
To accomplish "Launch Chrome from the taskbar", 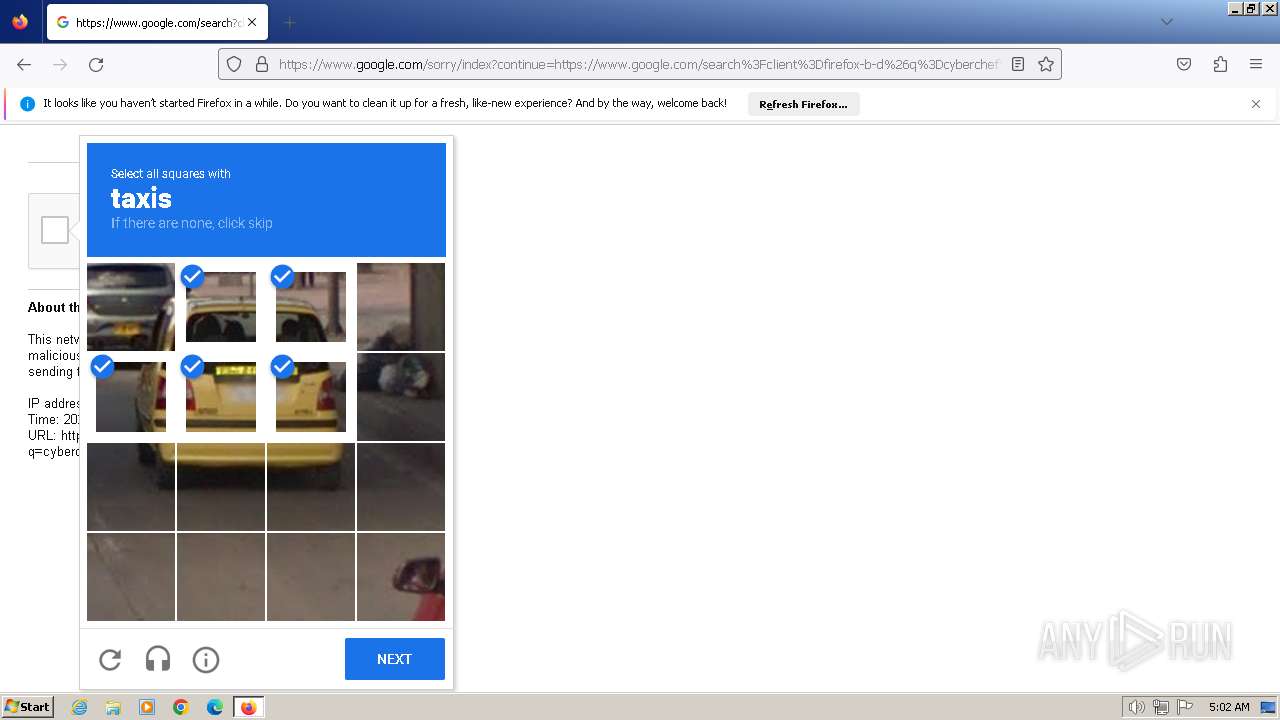I will (181, 707).
